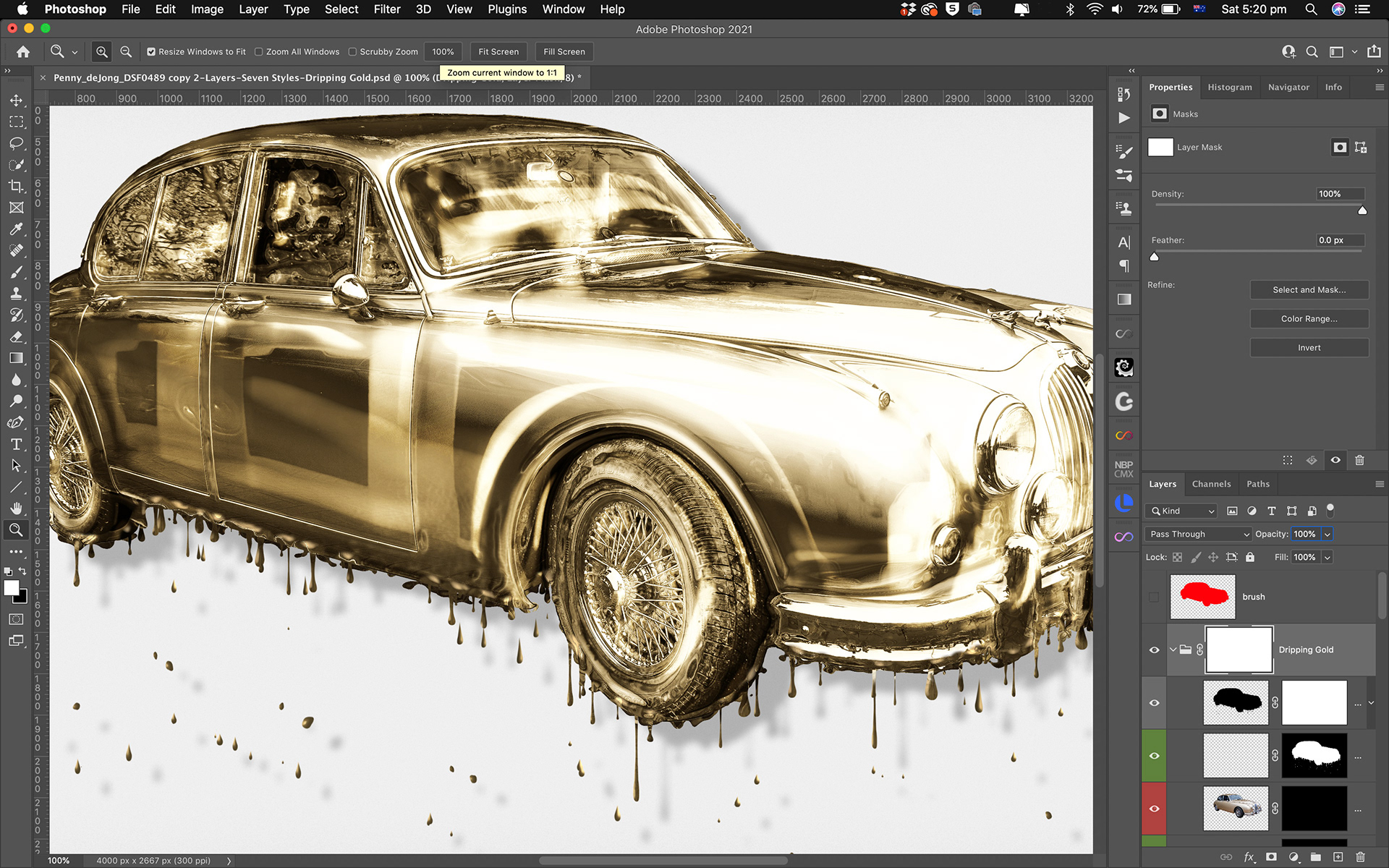This screenshot has height=868, width=1389.
Task: Open the Pass Through blend mode dropdown
Action: (x=1199, y=534)
